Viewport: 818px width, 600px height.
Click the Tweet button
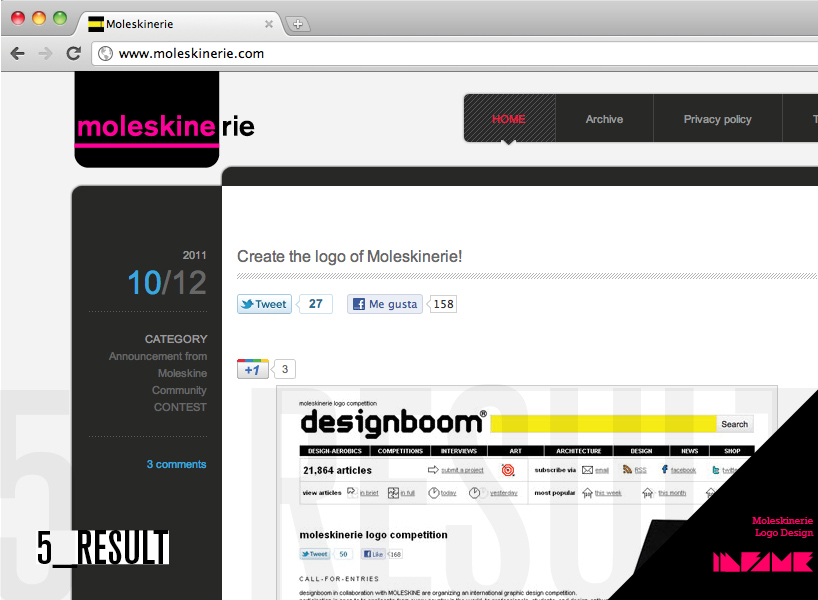pos(264,304)
